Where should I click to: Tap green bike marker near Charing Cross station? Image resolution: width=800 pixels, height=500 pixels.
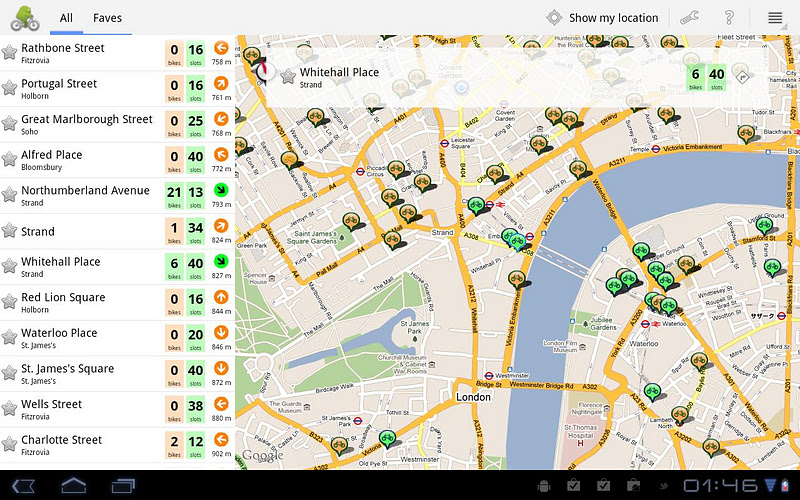click(476, 206)
